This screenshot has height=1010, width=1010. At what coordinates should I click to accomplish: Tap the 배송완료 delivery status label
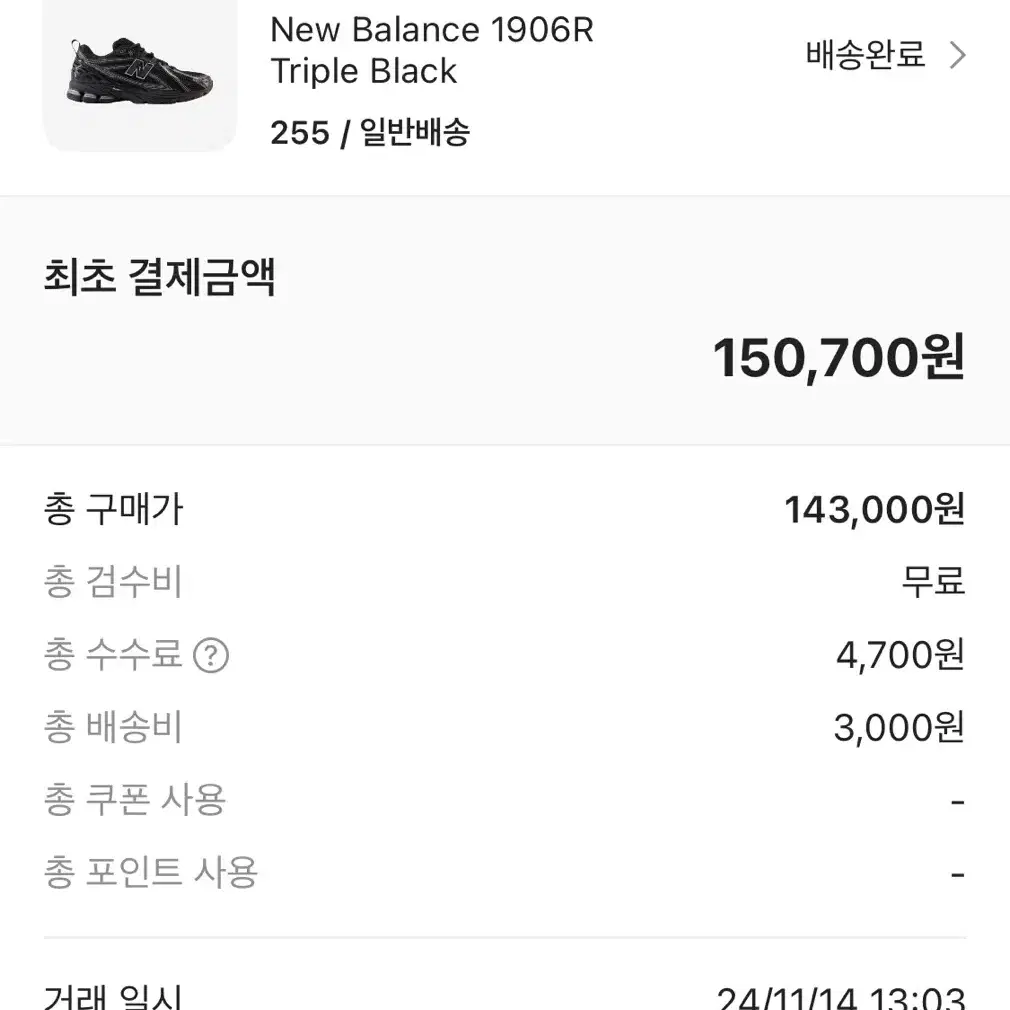(865, 55)
